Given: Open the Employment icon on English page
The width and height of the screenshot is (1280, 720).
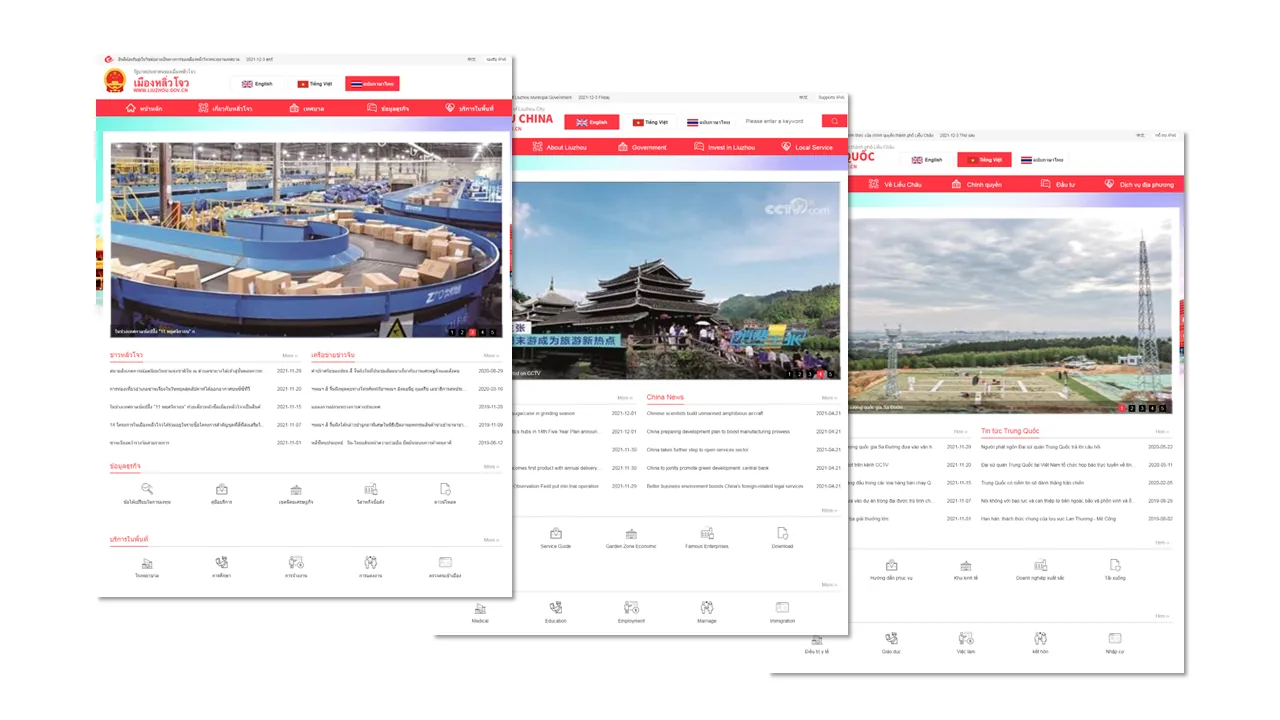Looking at the screenshot, I should pyautogui.click(x=631, y=608).
